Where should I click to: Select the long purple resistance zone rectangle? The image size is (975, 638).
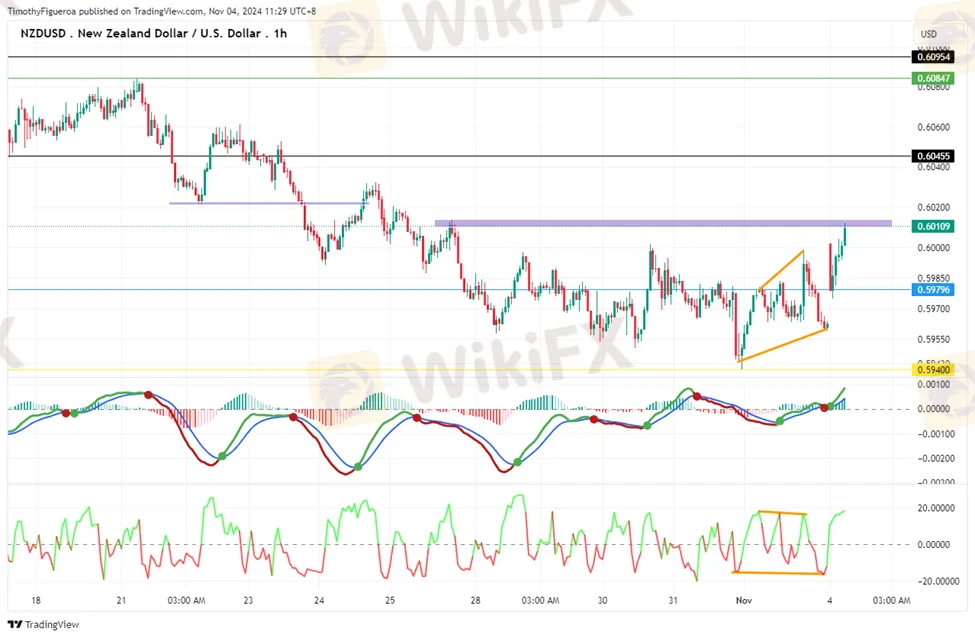(x=663, y=223)
